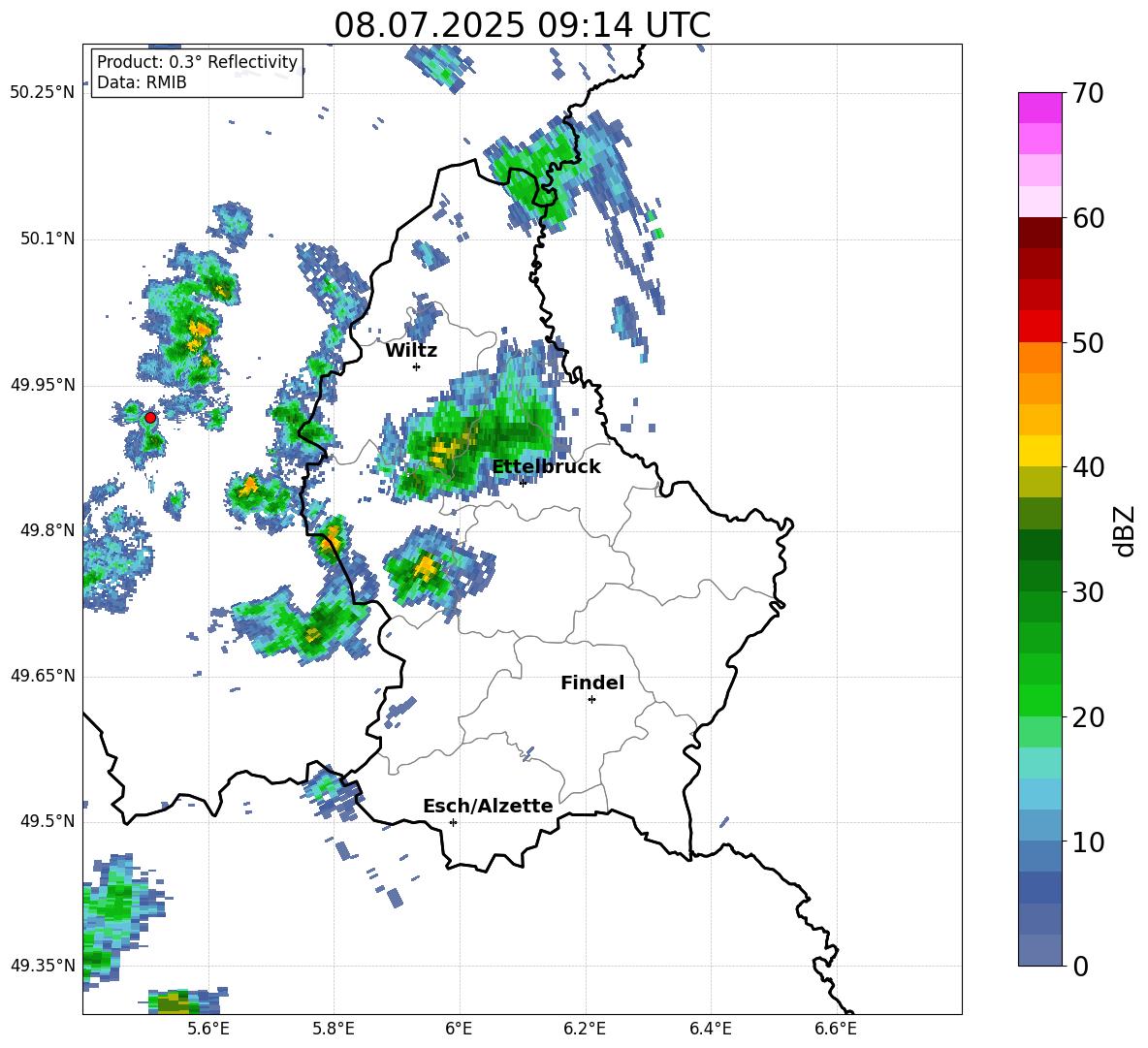
Task: Click the cross marker below Wiltz
Action: [417, 366]
